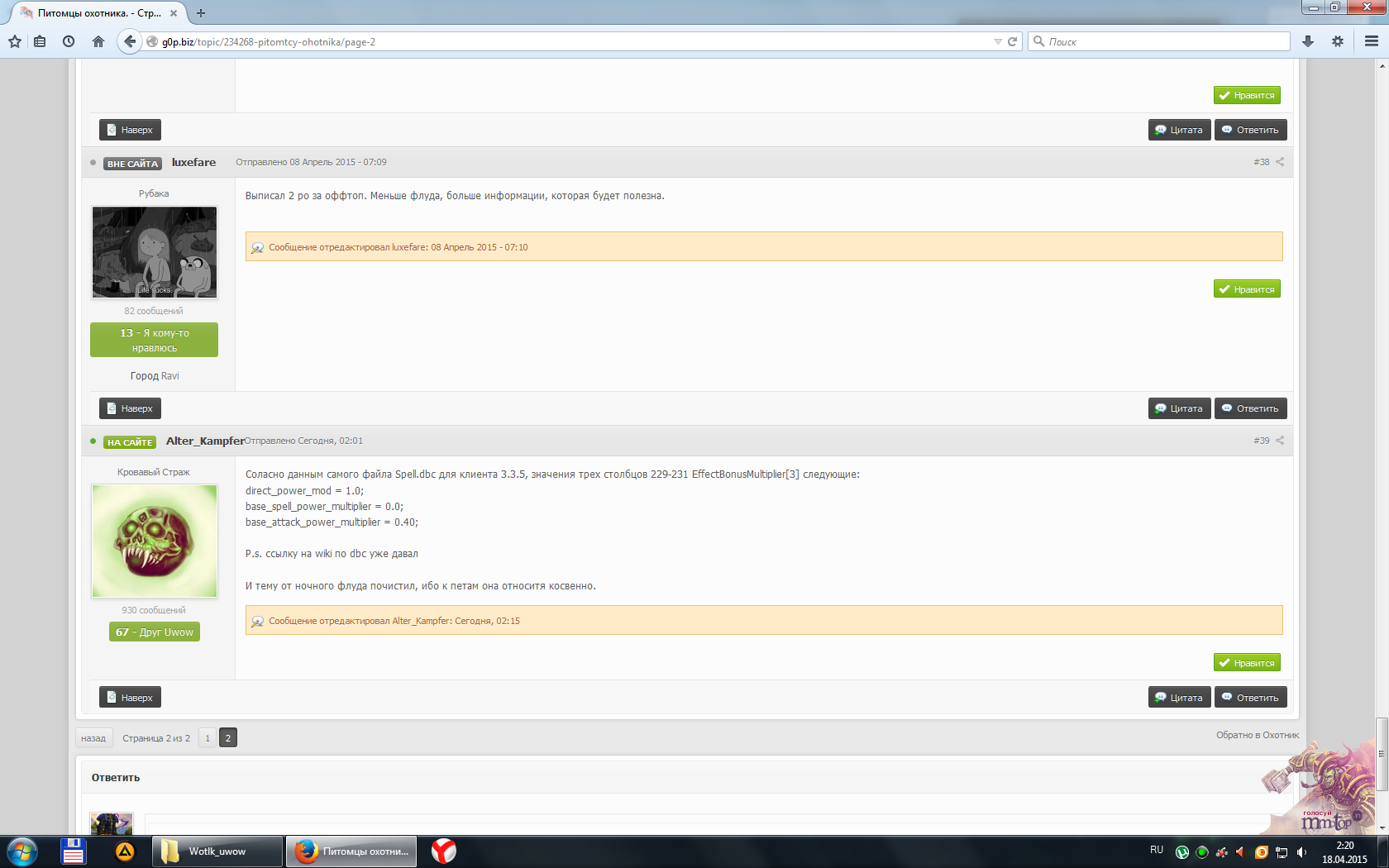1389x868 pixels.
Task: Go to the browser home page
Action: click(x=98, y=41)
